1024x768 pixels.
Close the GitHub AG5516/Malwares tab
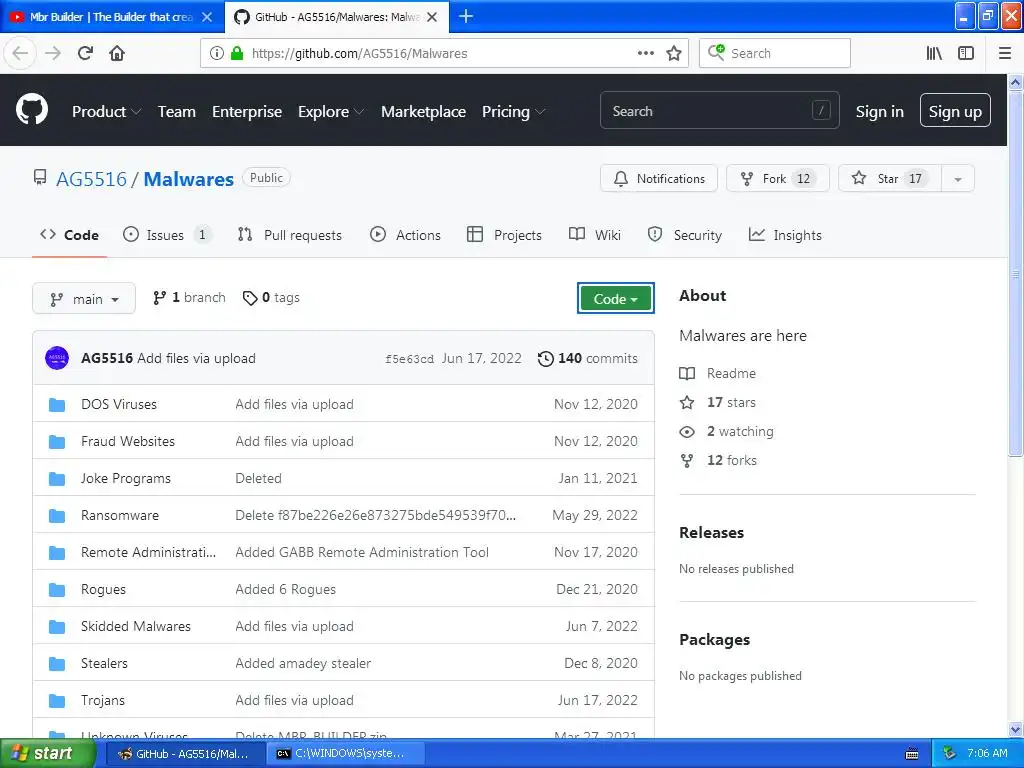tap(432, 17)
